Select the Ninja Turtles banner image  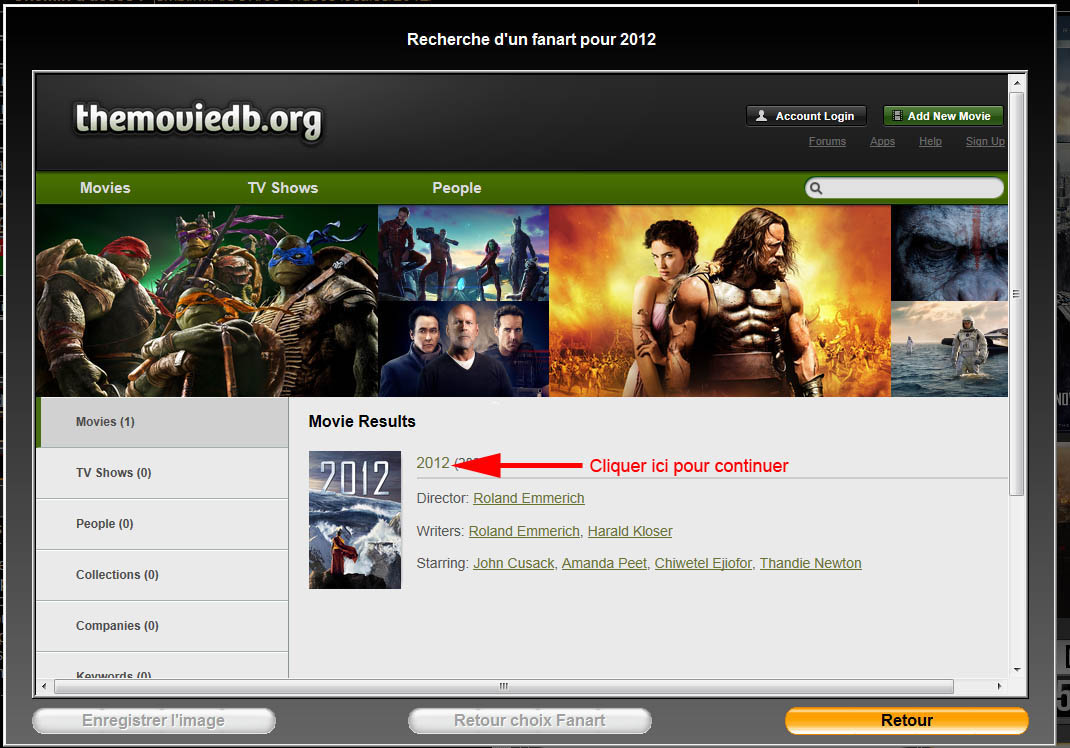coord(207,301)
